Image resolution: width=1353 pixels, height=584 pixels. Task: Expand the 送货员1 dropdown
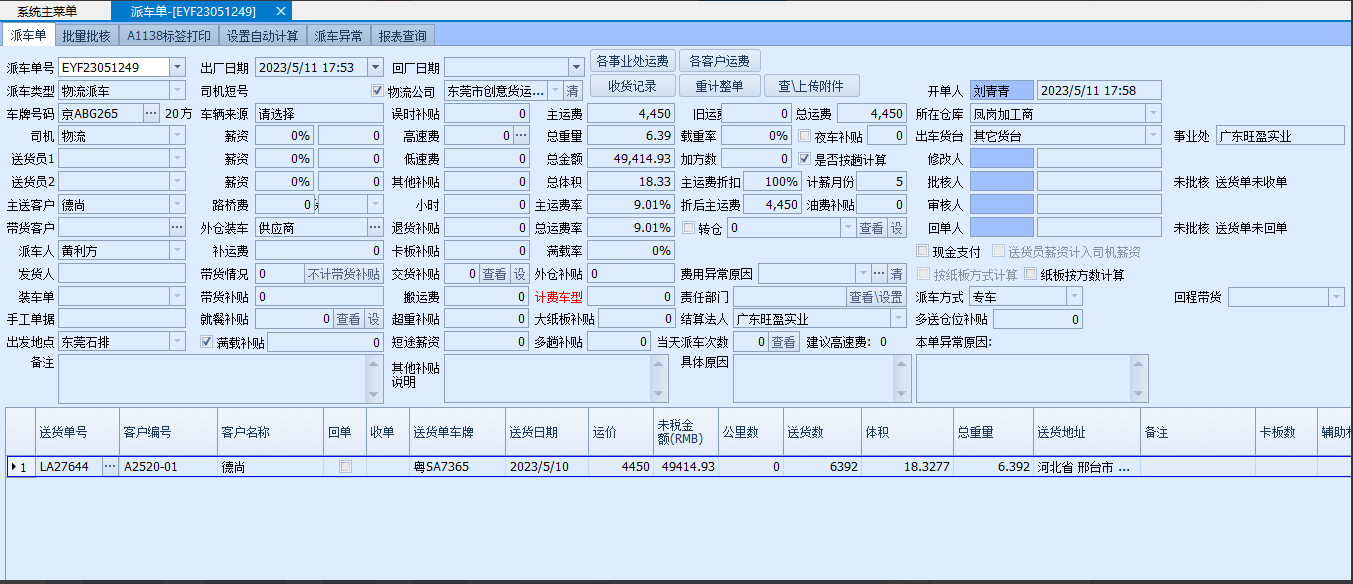pyautogui.click(x=177, y=159)
